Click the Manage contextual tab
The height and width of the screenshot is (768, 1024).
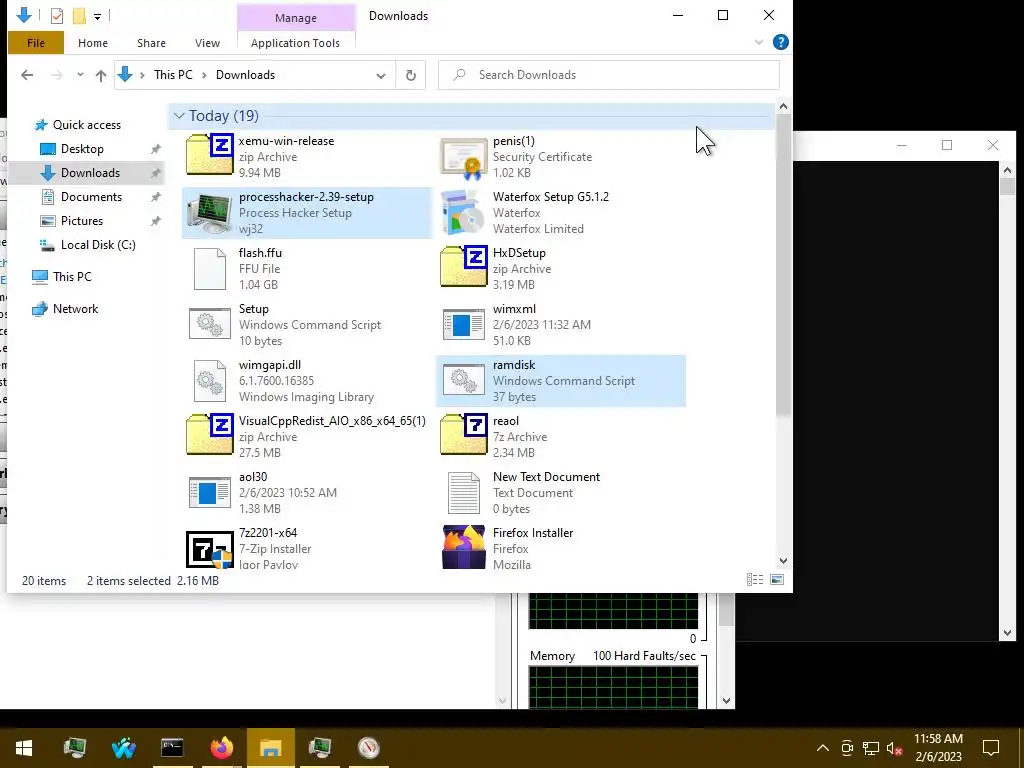click(296, 18)
